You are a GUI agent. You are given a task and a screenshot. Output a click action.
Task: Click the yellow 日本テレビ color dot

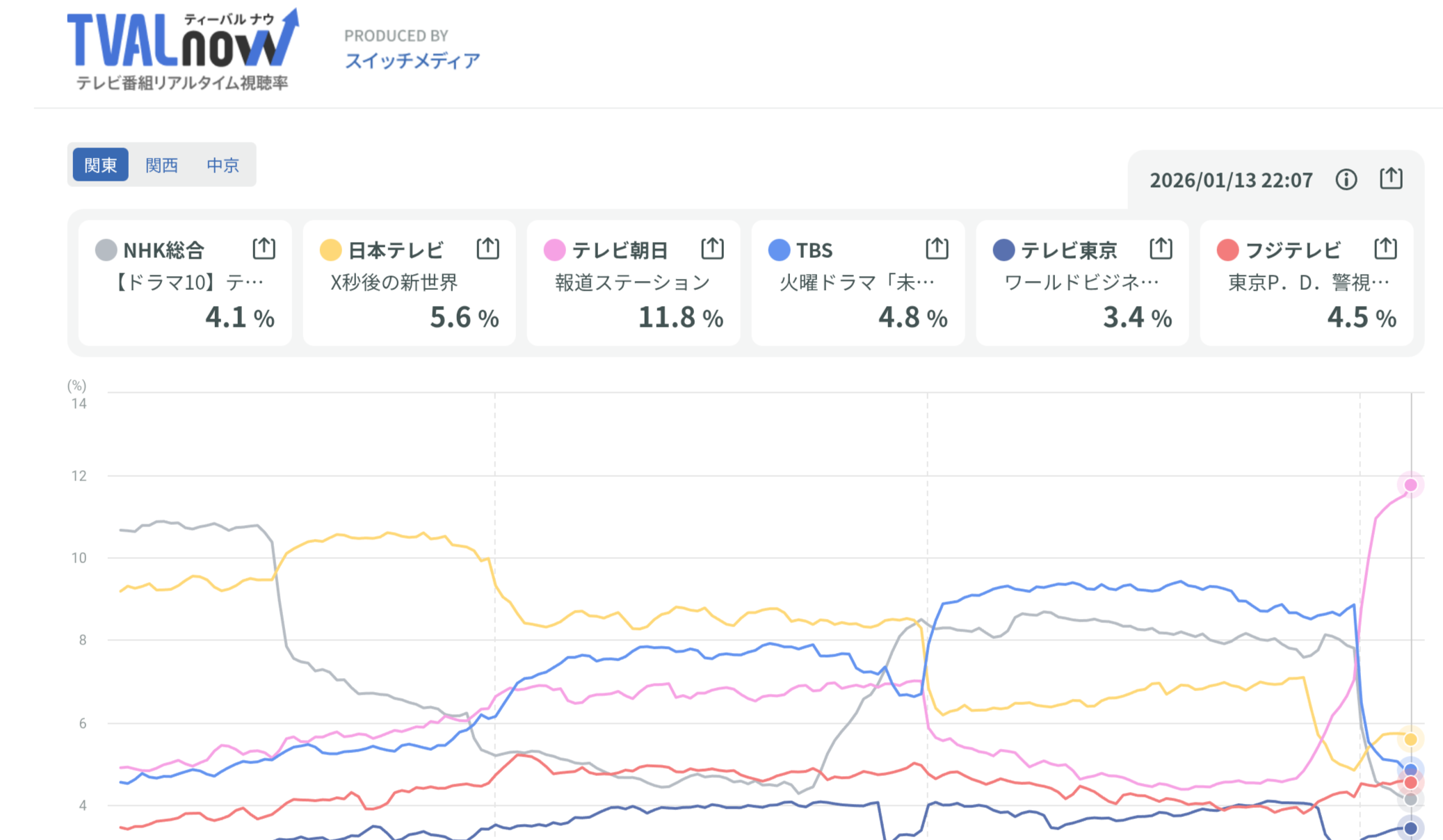(x=330, y=250)
